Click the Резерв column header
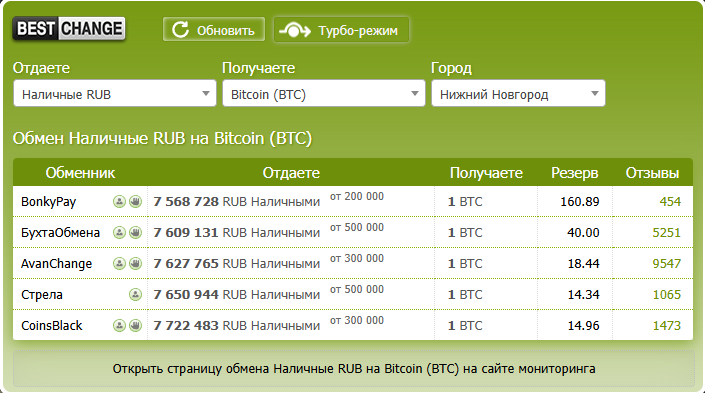The image size is (705, 393). (x=575, y=173)
